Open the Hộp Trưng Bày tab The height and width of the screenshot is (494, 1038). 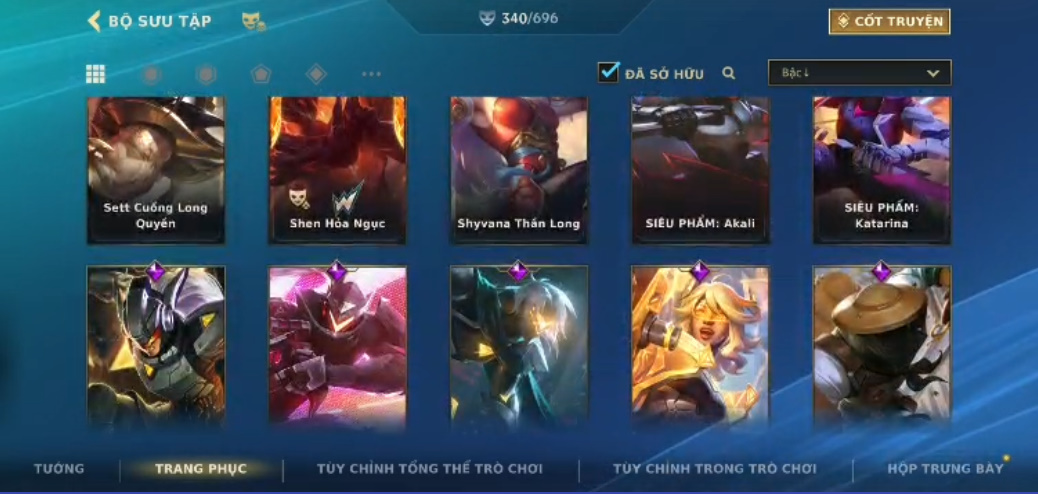945,469
